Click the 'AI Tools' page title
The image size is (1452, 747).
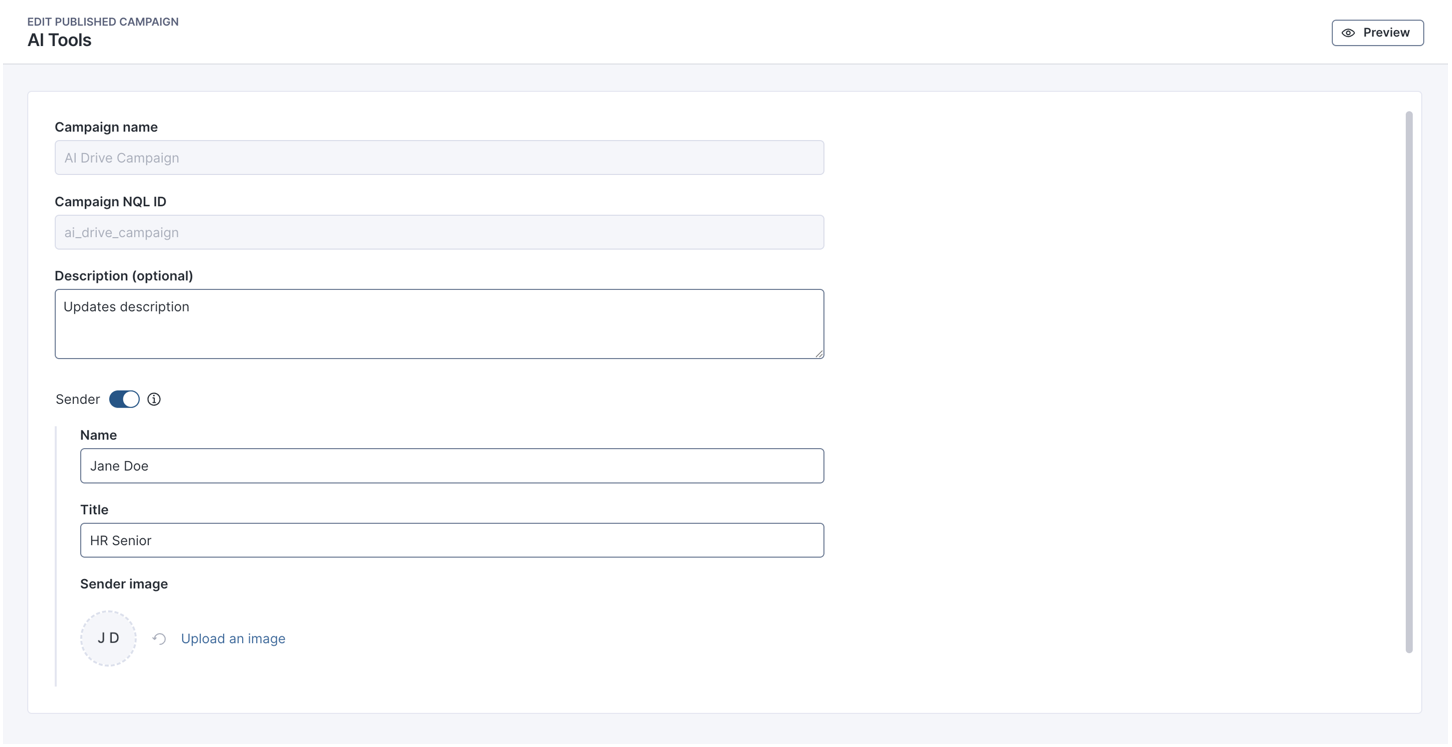[x=59, y=40]
